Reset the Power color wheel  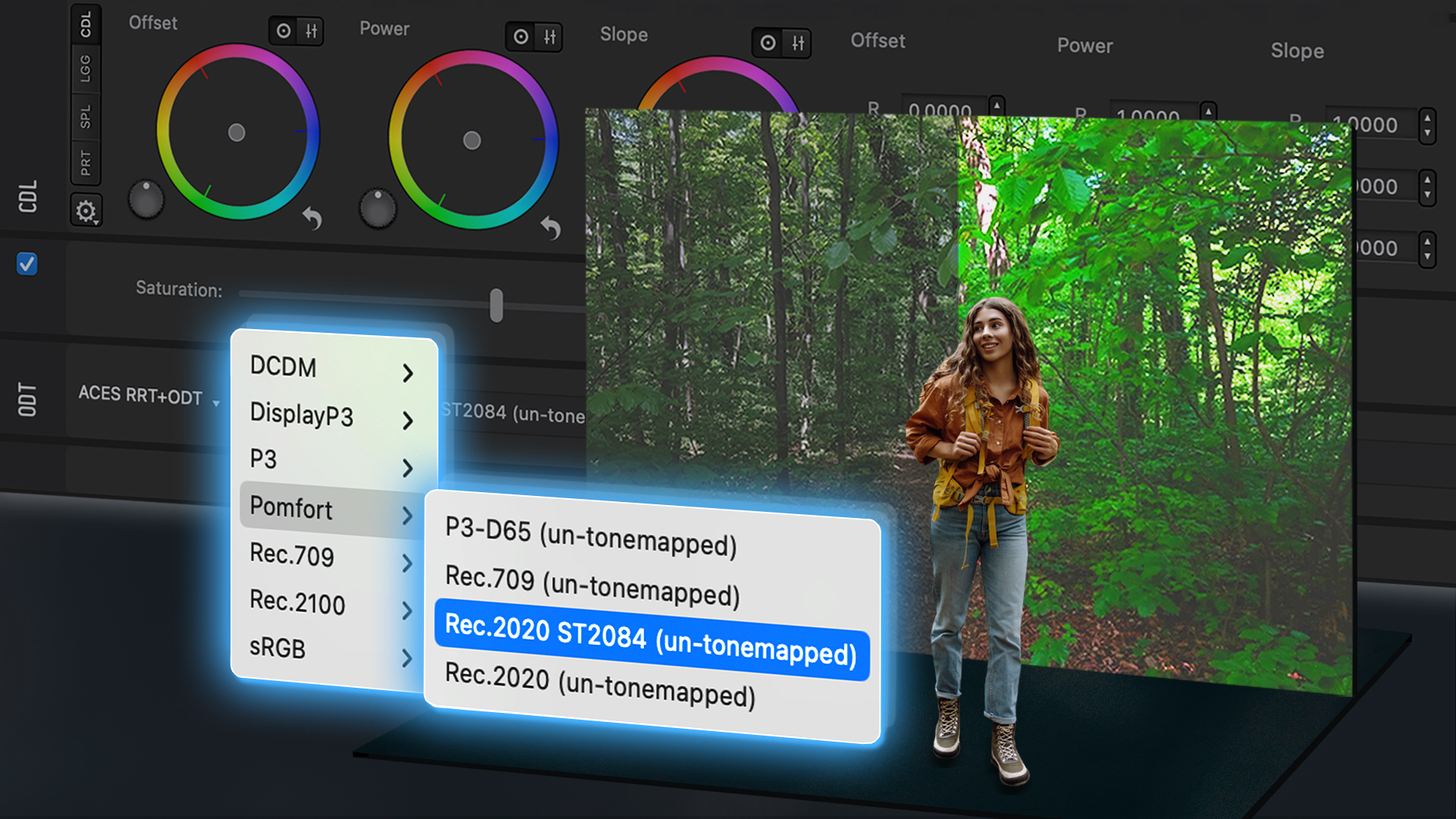tap(551, 227)
